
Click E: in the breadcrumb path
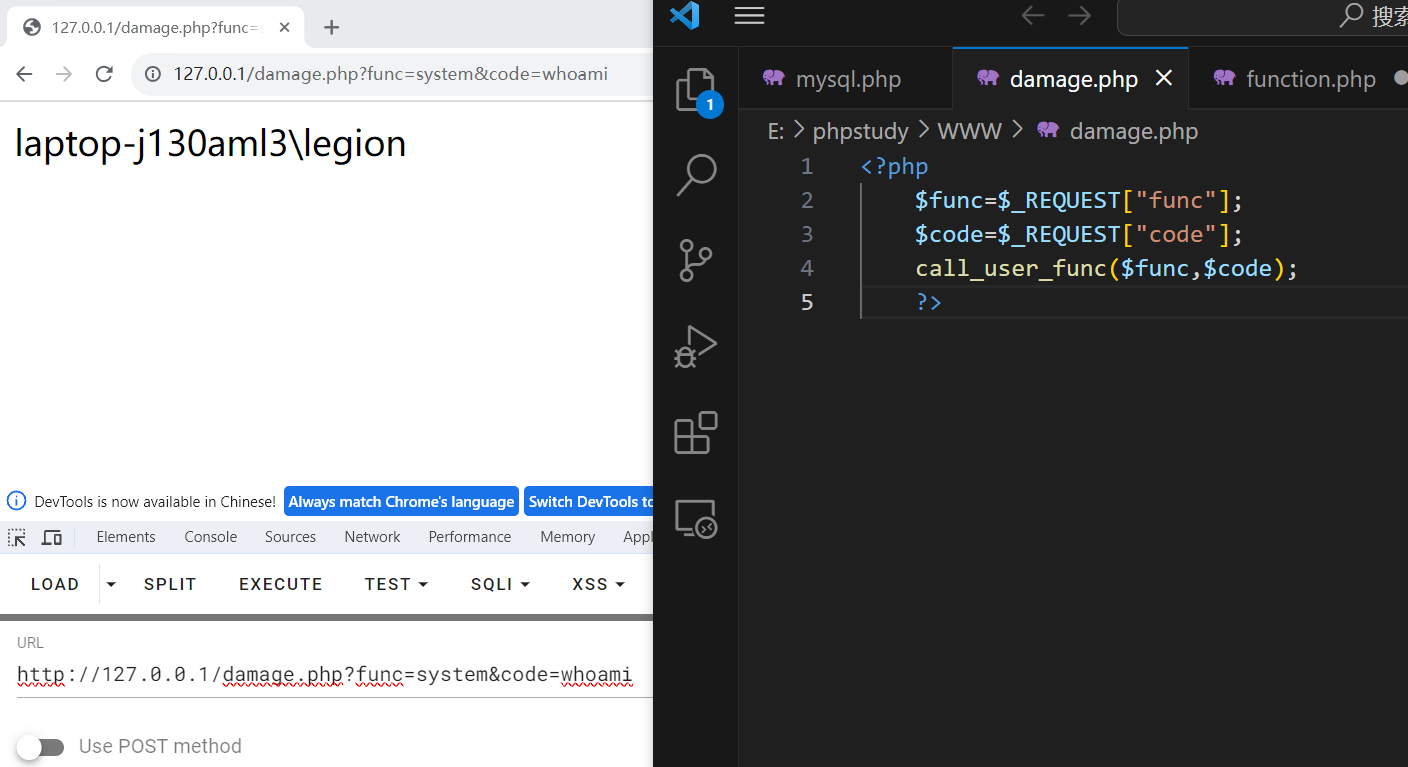tap(775, 131)
